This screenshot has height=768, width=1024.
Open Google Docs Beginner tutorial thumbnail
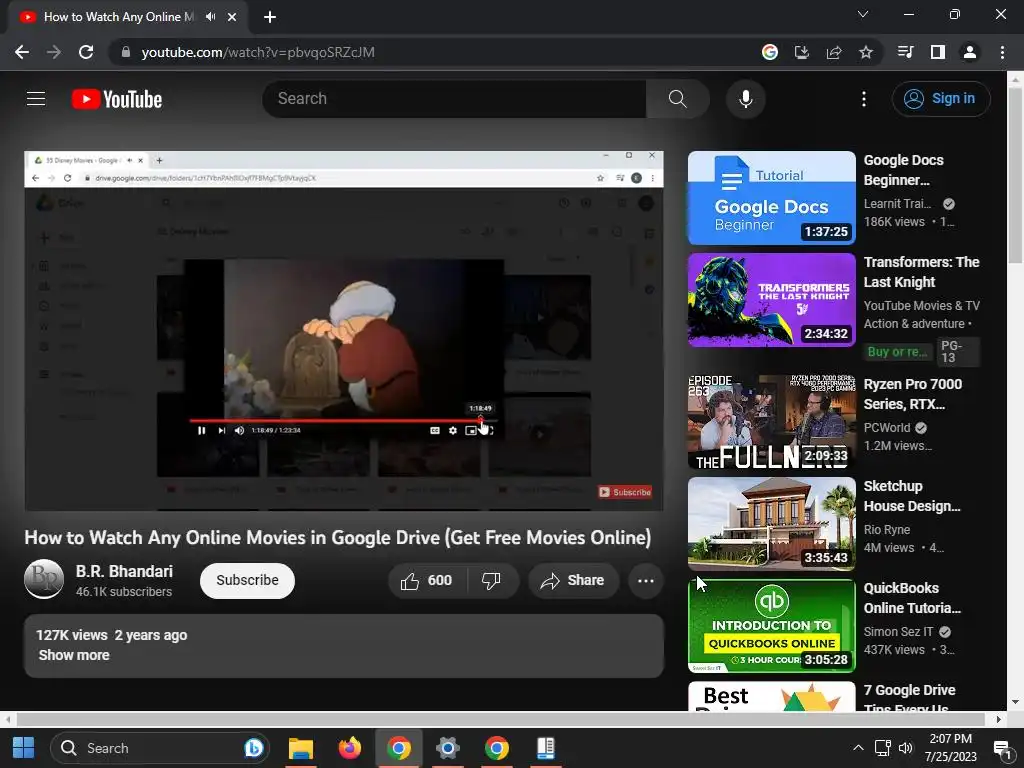tap(771, 198)
